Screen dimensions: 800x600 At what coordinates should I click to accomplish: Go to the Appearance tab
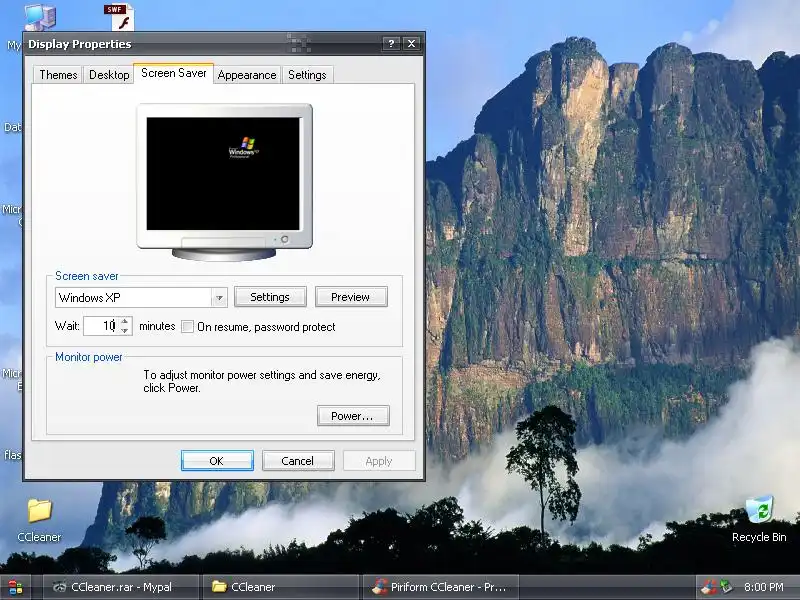pos(247,74)
